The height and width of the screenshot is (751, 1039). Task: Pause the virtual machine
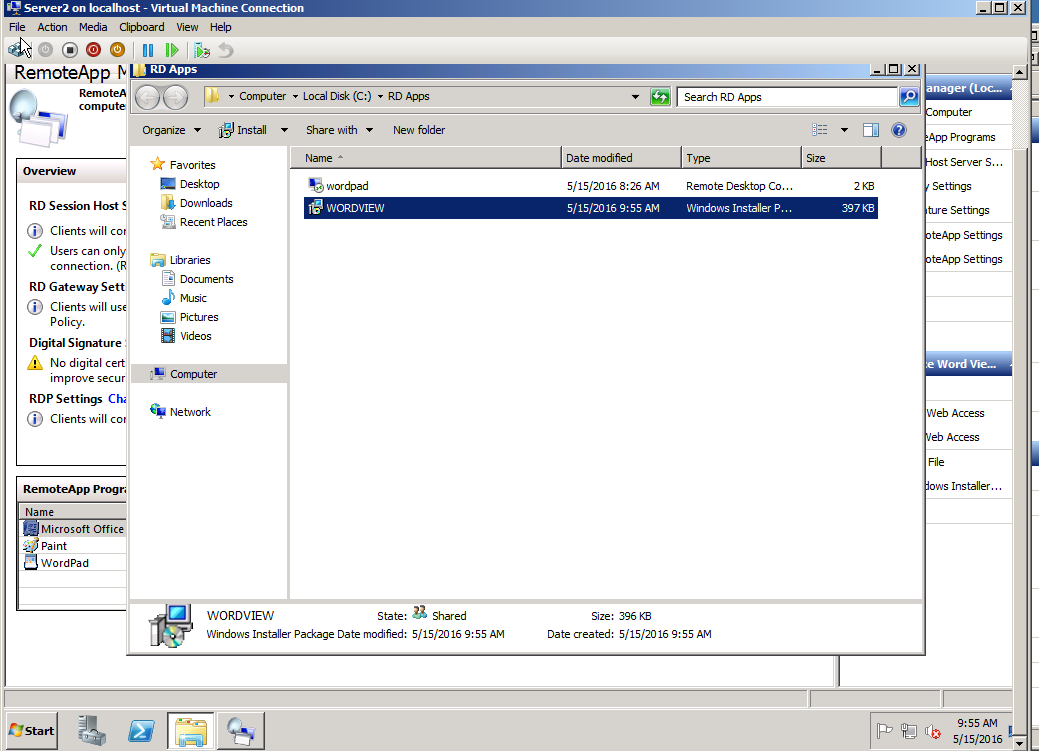click(148, 50)
